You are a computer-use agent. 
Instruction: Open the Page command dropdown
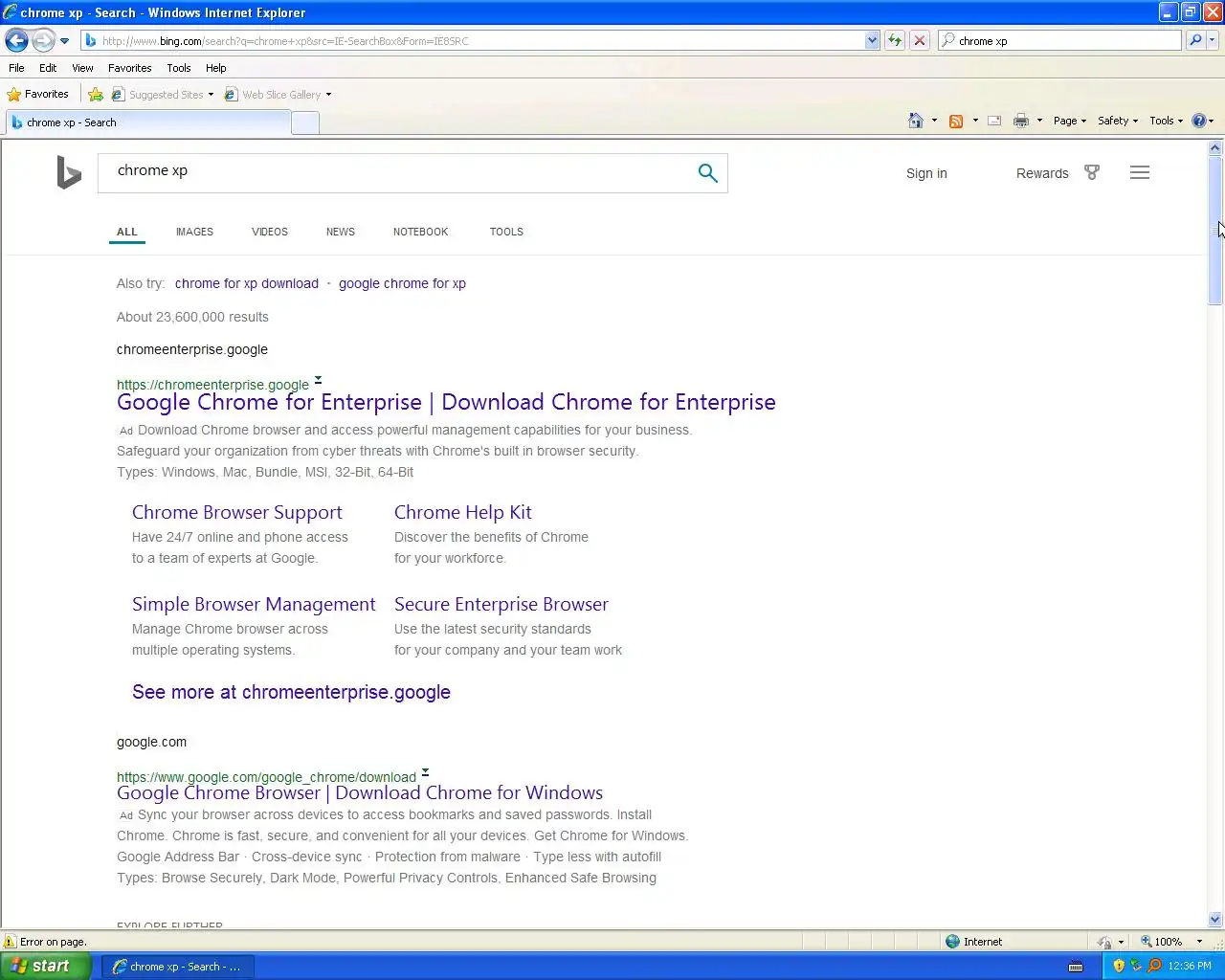(x=1070, y=121)
